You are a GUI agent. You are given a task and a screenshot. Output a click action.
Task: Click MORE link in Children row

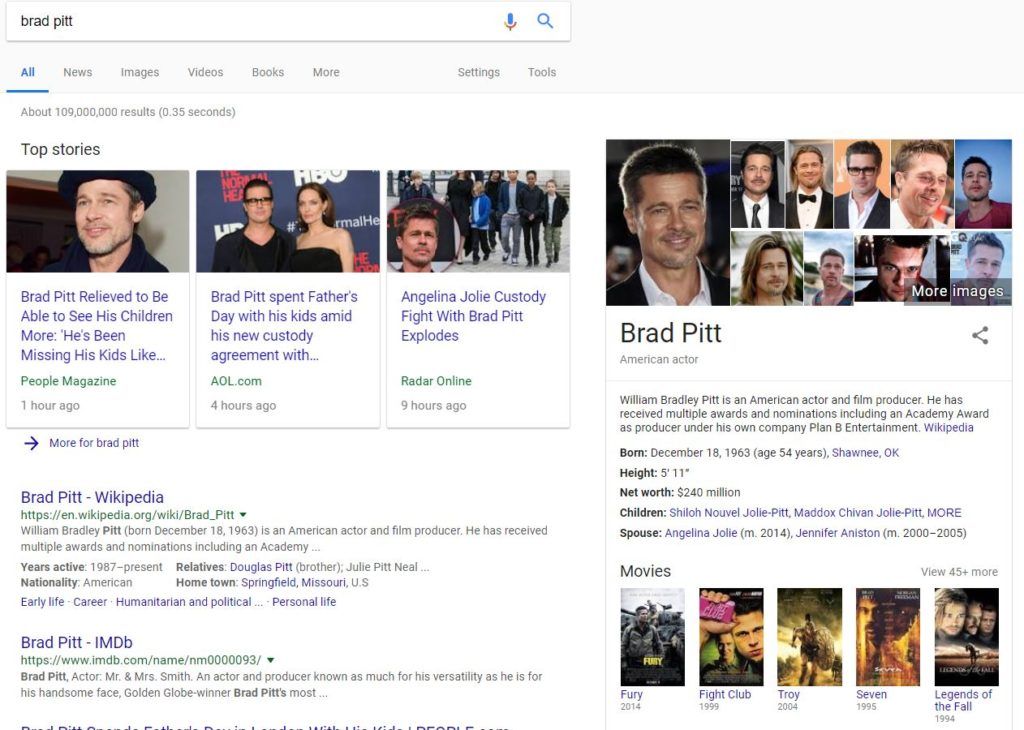tap(944, 513)
